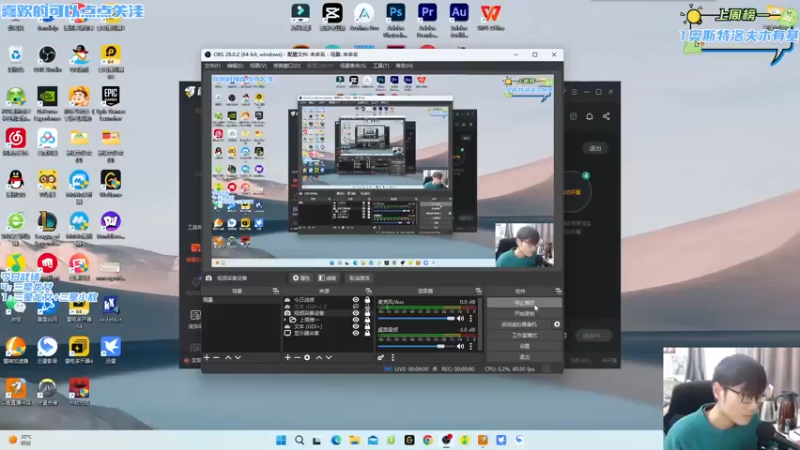The image size is (800, 450).
Task: Open the Adobe Premiere Pro desktop icon
Action: [x=427, y=19]
